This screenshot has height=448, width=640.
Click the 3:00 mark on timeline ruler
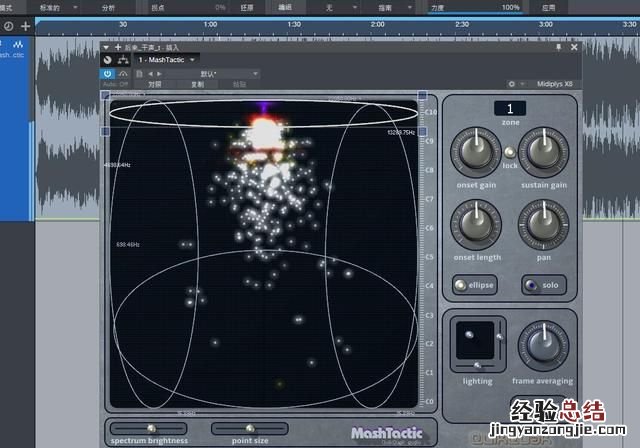[x=546, y=24]
